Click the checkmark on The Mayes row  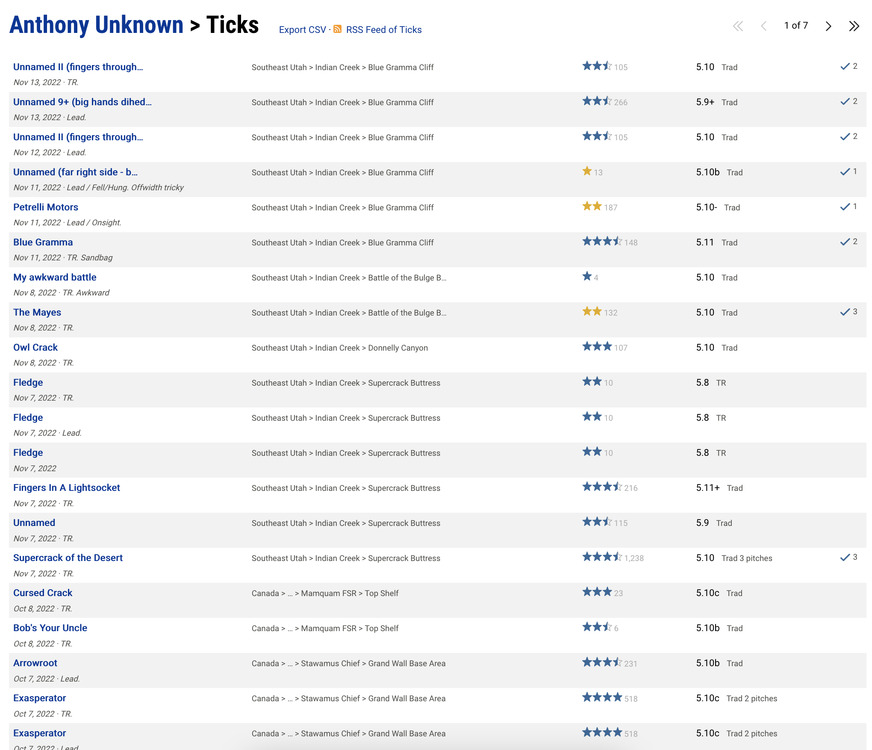coord(846,312)
